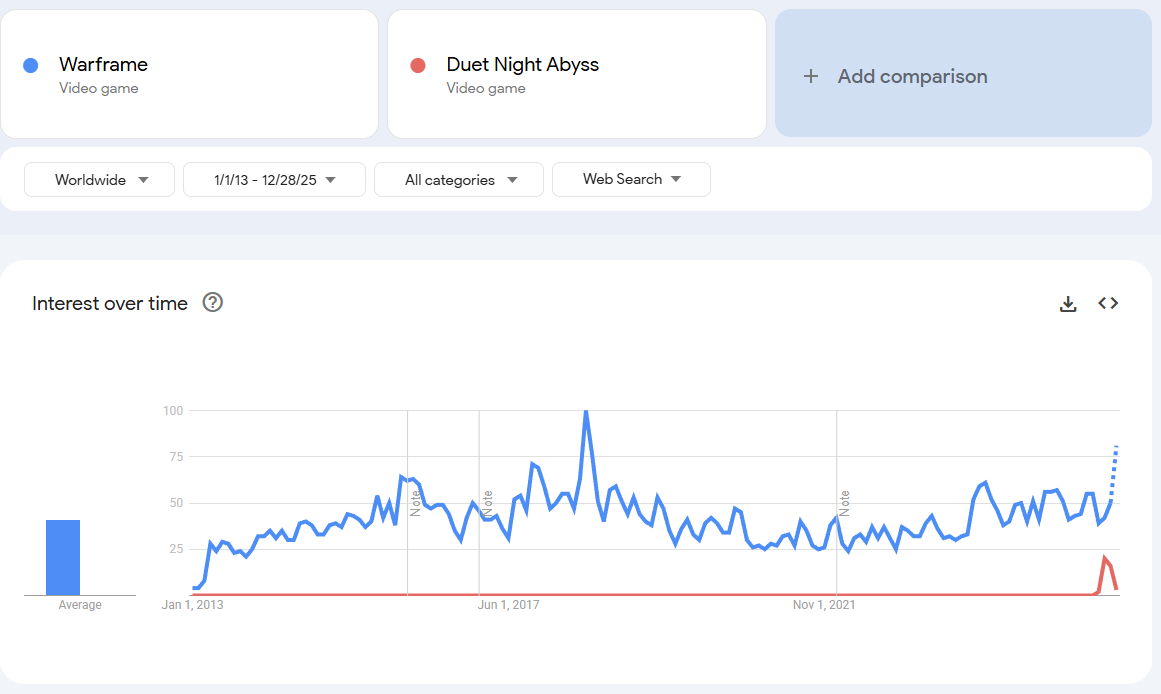Click the red Duet Night Abyss spike
Viewport: 1161px width, 694px height.
[1105, 559]
